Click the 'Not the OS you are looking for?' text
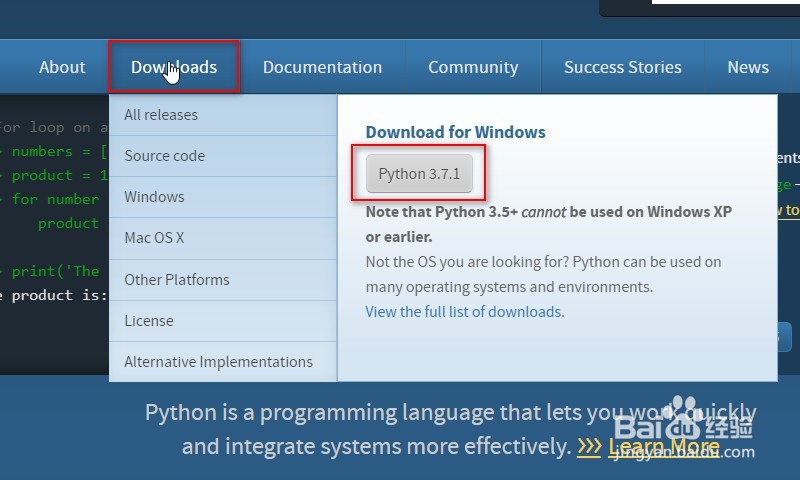 coord(543,274)
